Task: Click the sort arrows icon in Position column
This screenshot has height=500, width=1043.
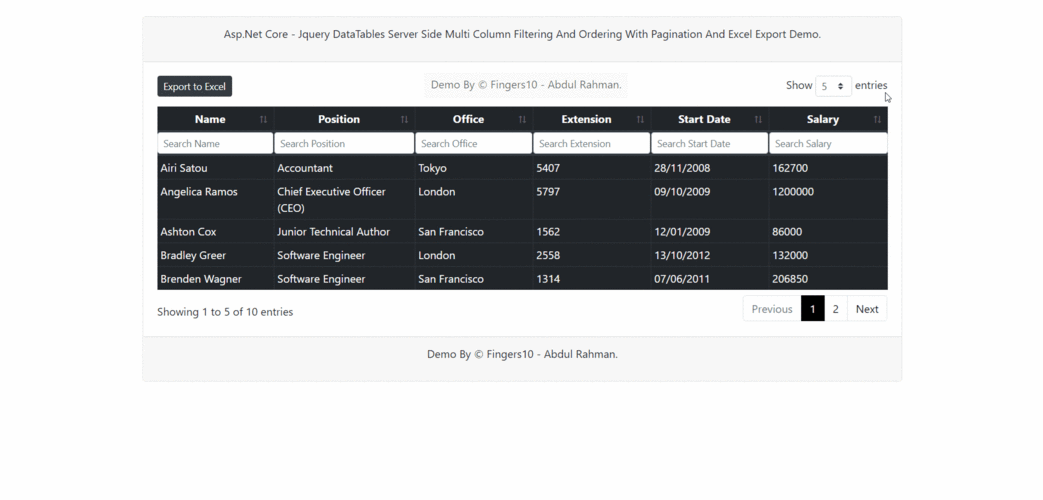Action: tap(404, 120)
